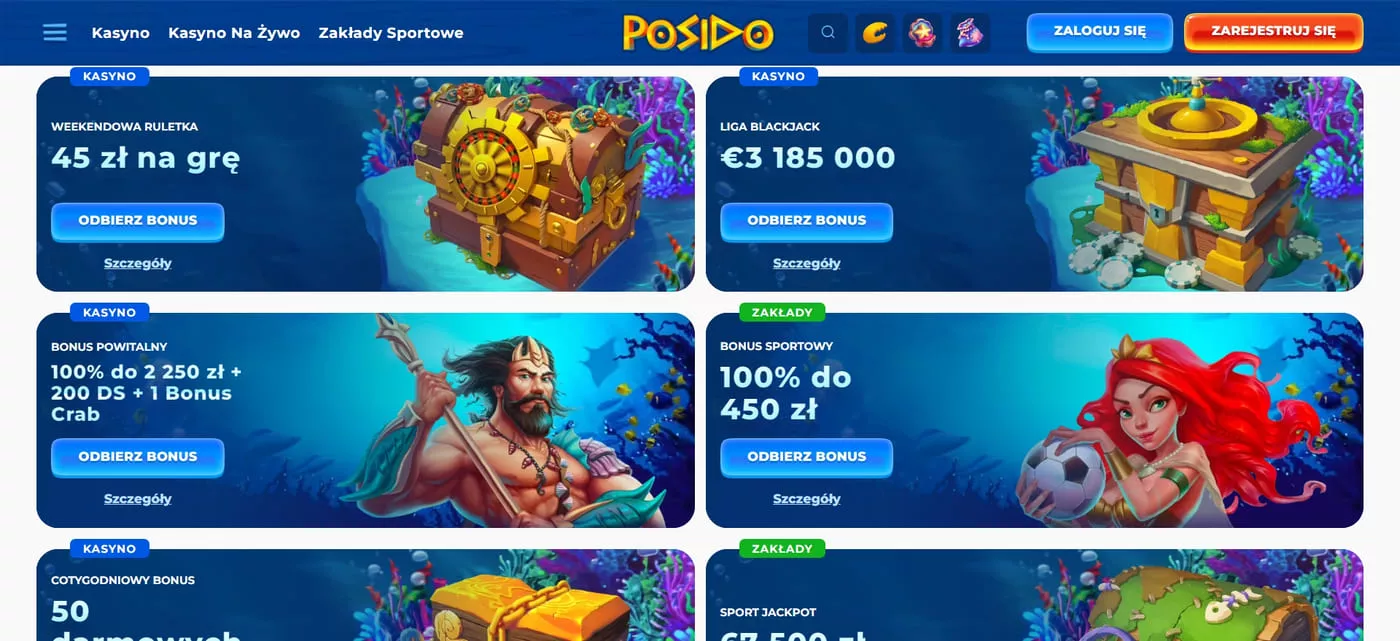Click the Sport Jackpot promo banner

click(1034, 595)
